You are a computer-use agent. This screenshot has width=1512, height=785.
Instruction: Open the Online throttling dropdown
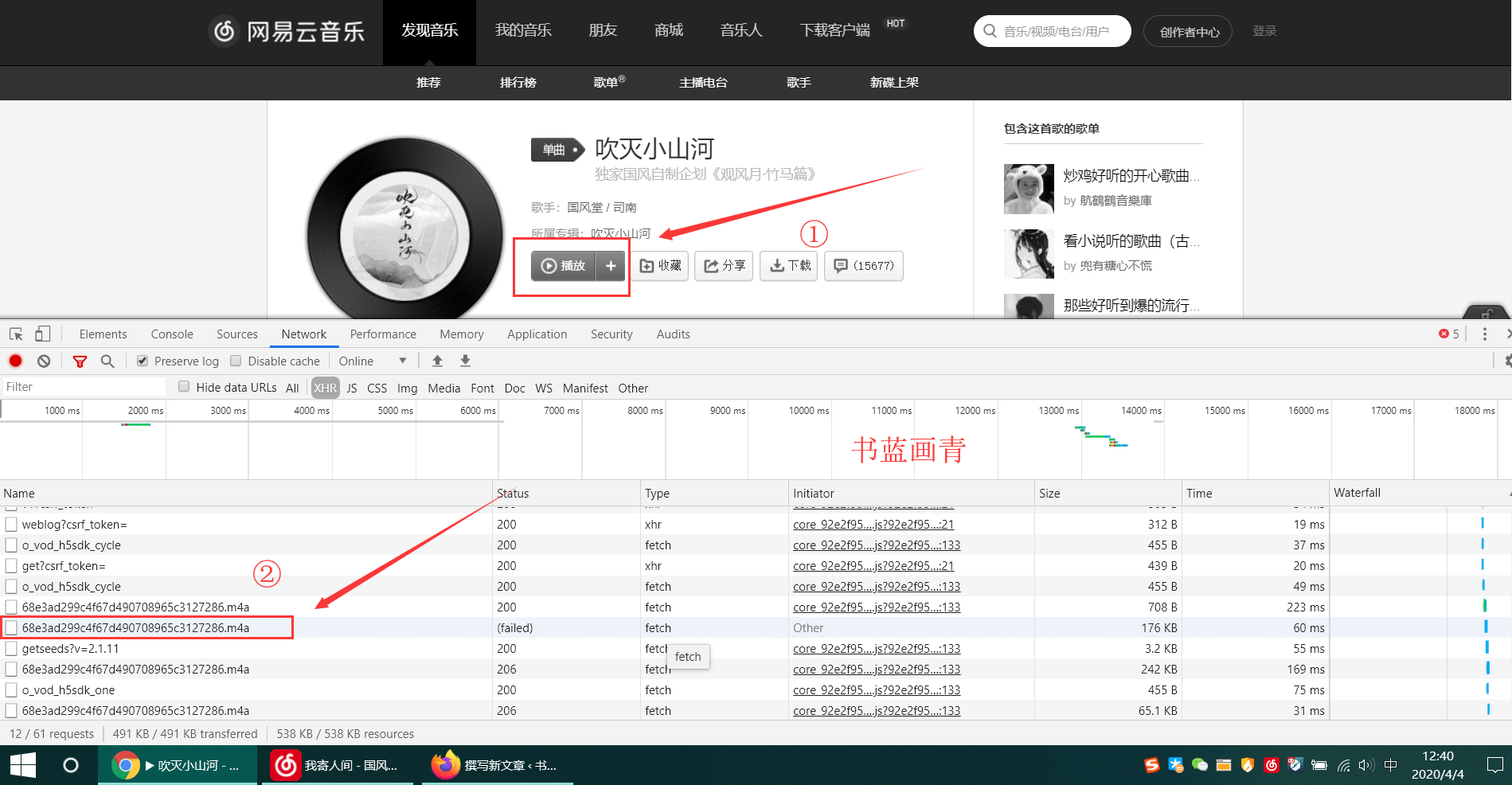coord(372,361)
